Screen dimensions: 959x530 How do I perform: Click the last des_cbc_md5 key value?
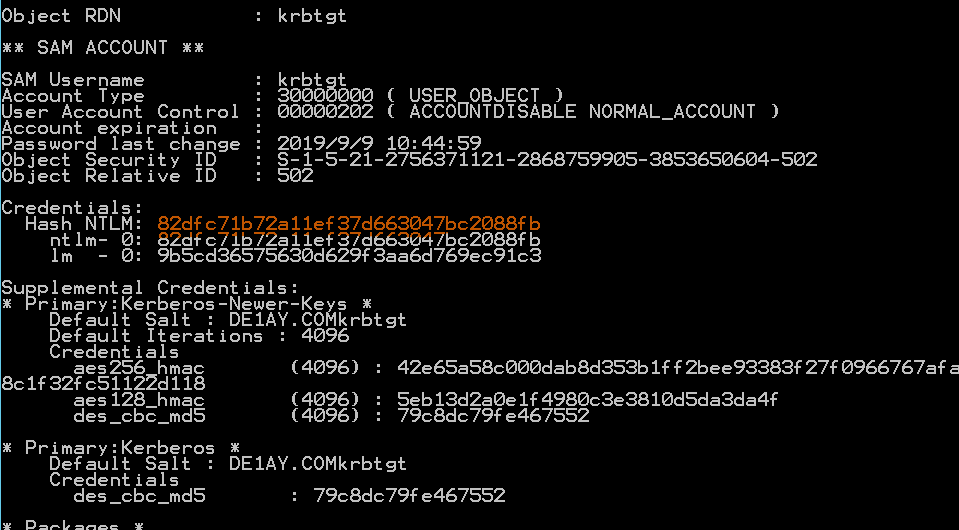tap(409, 495)
